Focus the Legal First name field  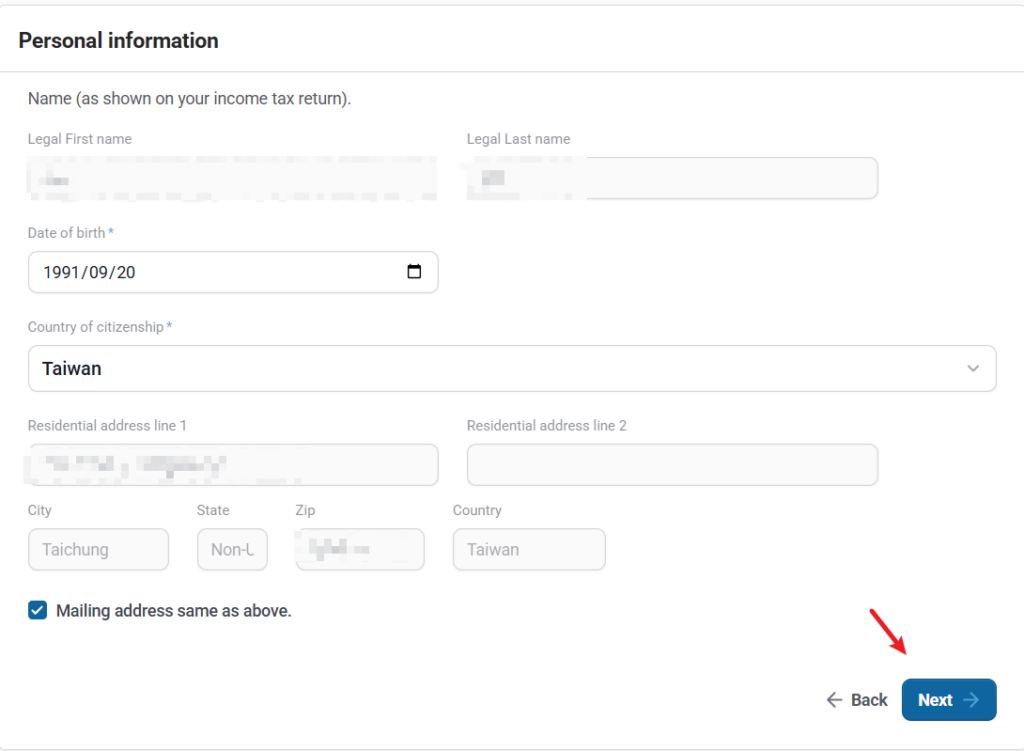[x=232, y=178]
